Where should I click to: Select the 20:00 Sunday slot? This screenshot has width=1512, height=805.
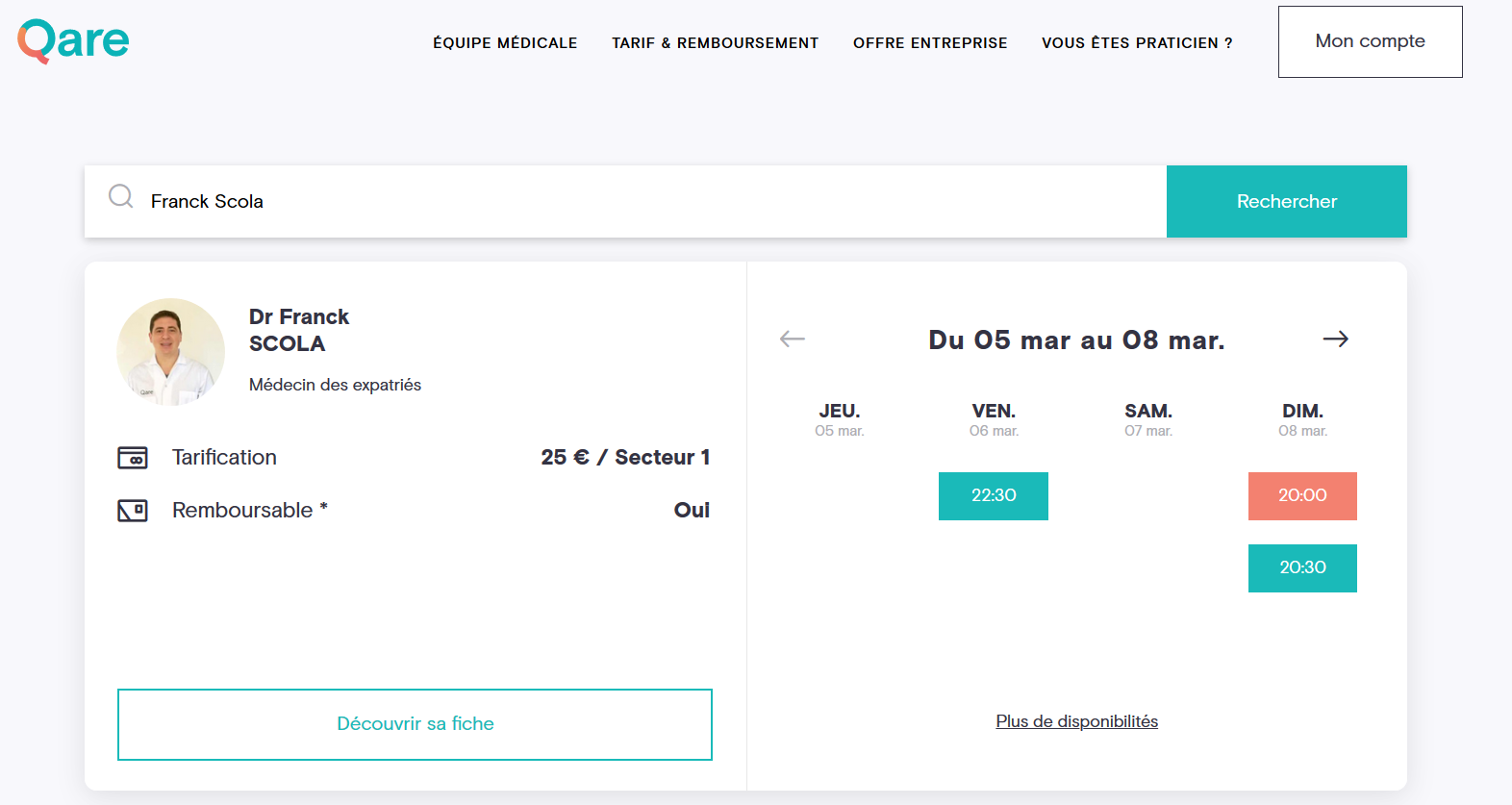pos(1302,496)
